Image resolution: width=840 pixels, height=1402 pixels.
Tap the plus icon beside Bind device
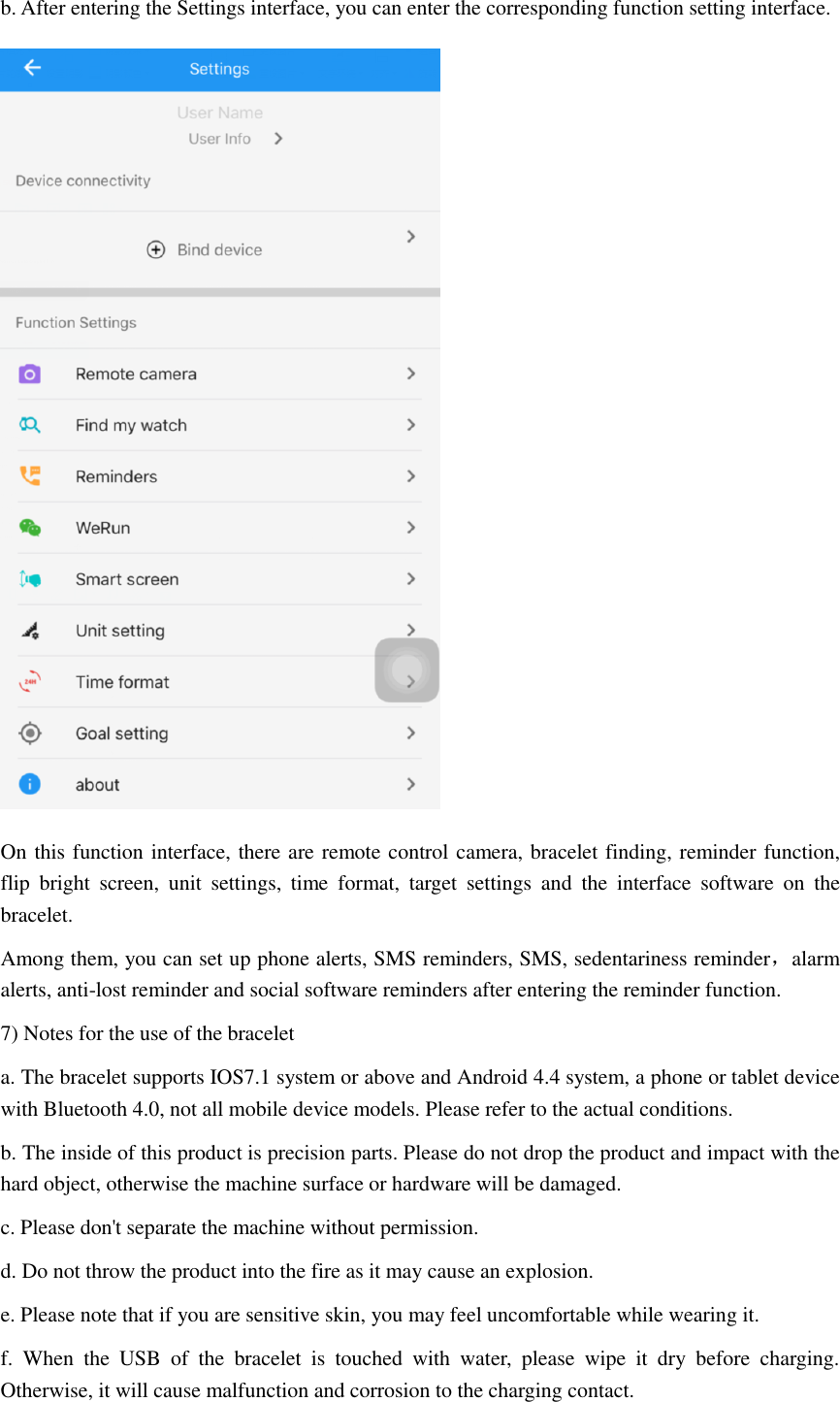coord(156,249)
